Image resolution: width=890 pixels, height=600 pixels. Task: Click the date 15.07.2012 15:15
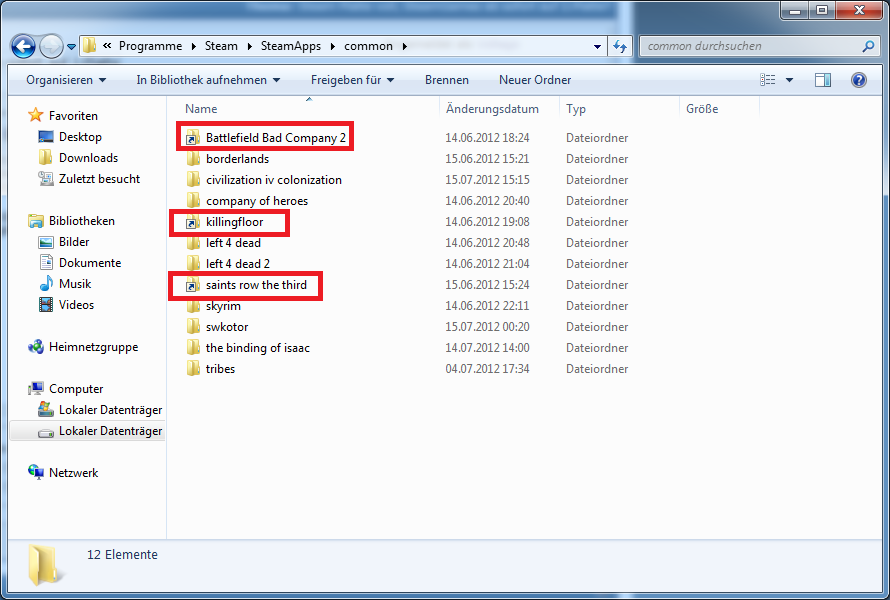click(x=487, y=180)
